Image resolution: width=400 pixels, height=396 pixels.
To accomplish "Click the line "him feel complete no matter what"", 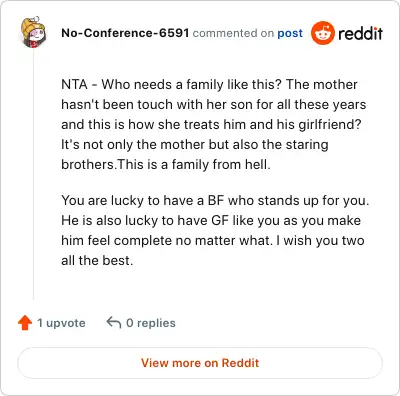I will (213, 241).
